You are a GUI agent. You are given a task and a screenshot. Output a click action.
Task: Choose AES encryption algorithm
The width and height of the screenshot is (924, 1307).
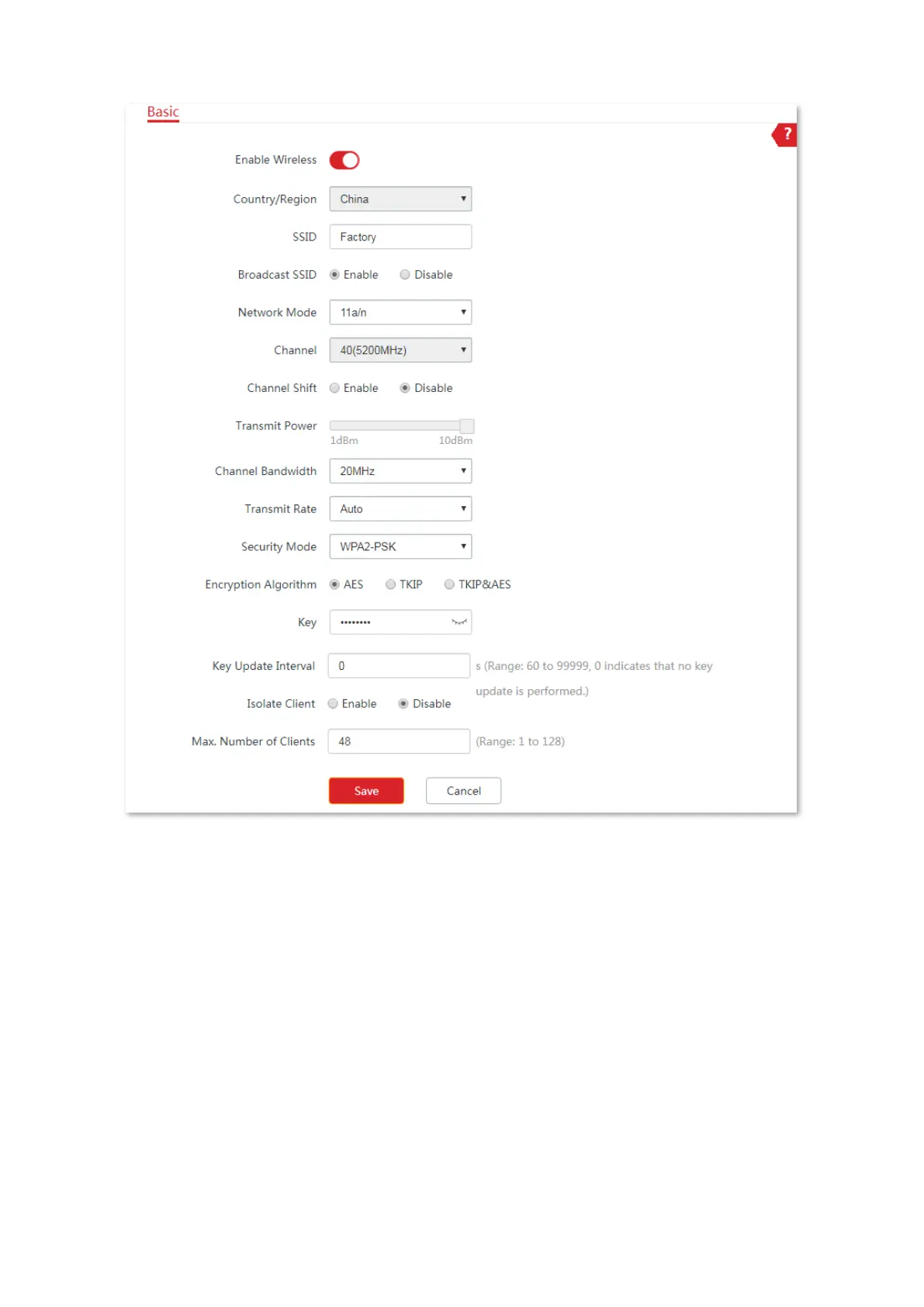(x=334, y=584)
